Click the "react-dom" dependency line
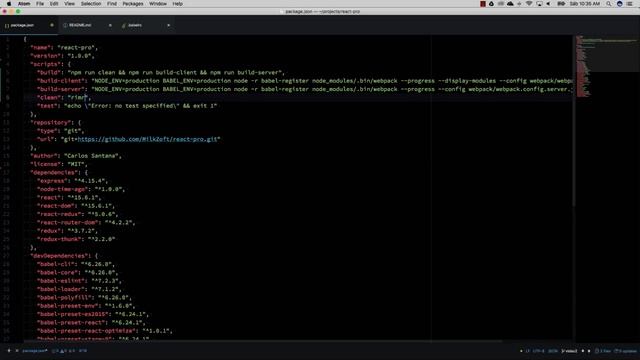The height and width of the screenshot is (360, 640). pyautogui.click(x=76, y=206)
